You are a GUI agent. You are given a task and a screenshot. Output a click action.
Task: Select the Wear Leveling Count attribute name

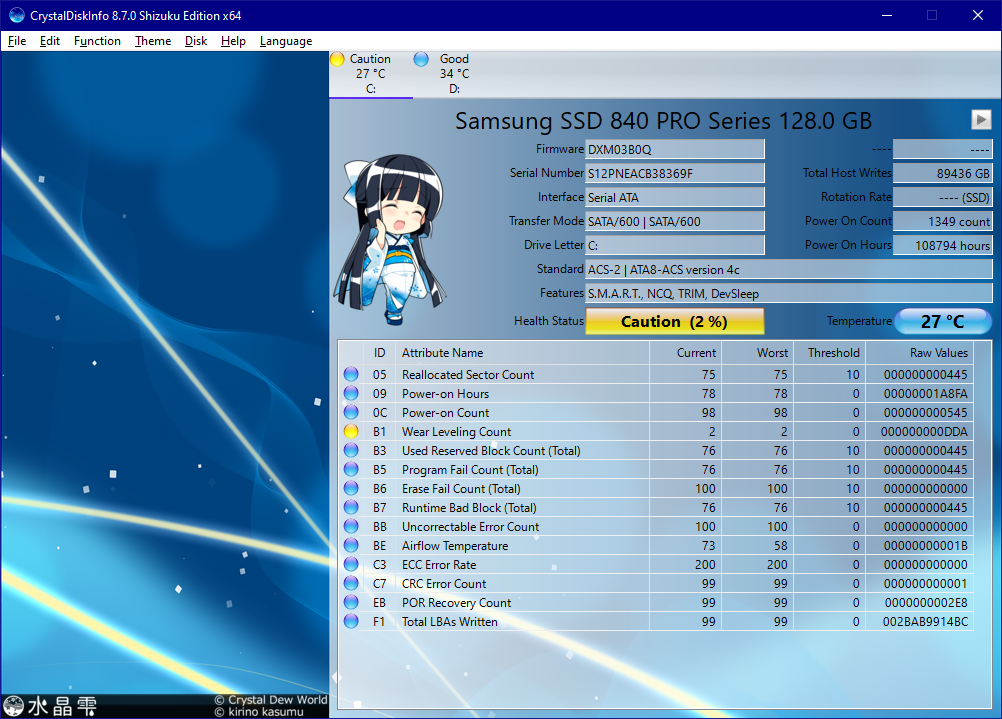(x=456, y=432)
